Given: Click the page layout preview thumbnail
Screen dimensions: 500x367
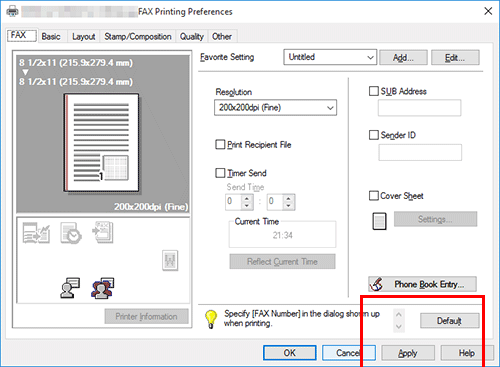Looking at the screenshot, I should pos(102,143).
